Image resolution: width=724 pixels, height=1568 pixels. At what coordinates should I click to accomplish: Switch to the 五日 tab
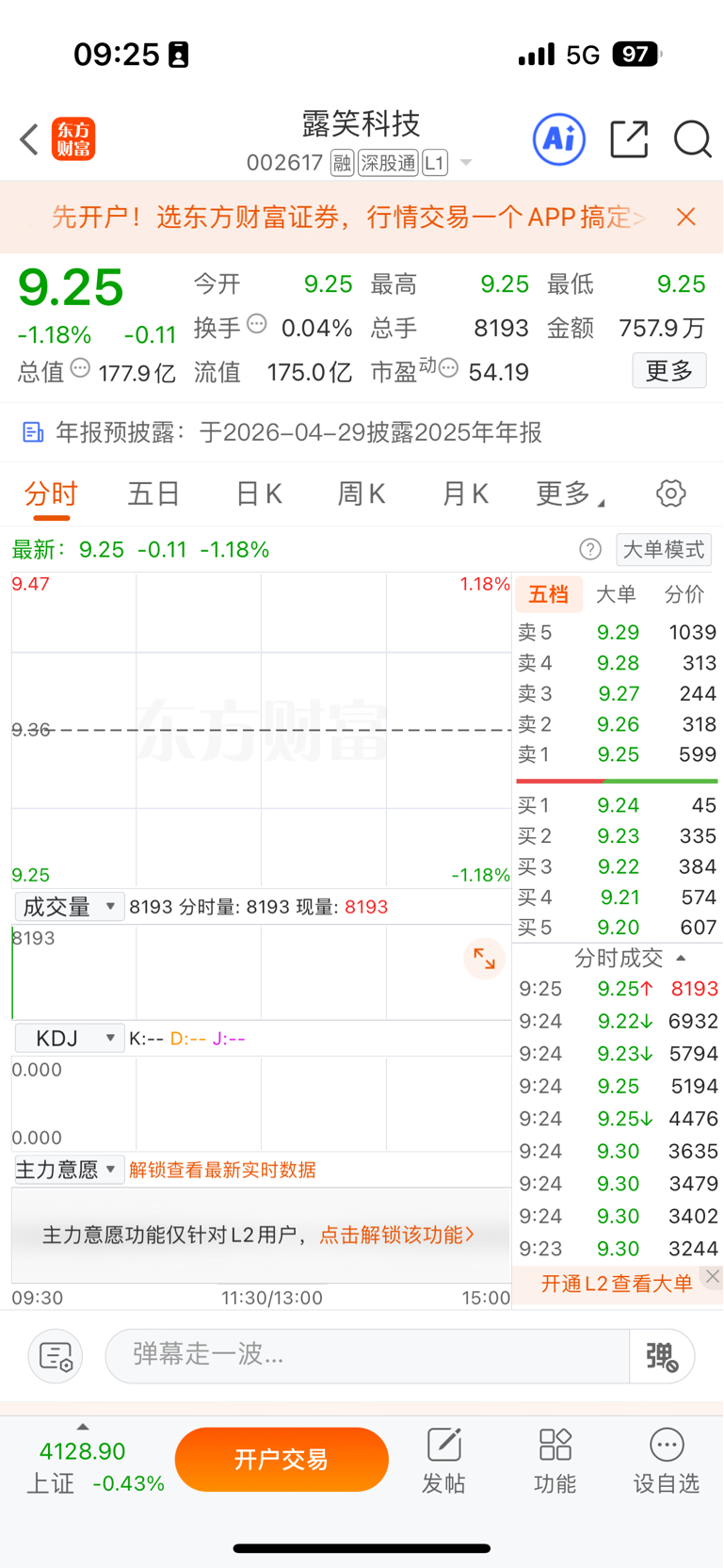pos(153,493)
